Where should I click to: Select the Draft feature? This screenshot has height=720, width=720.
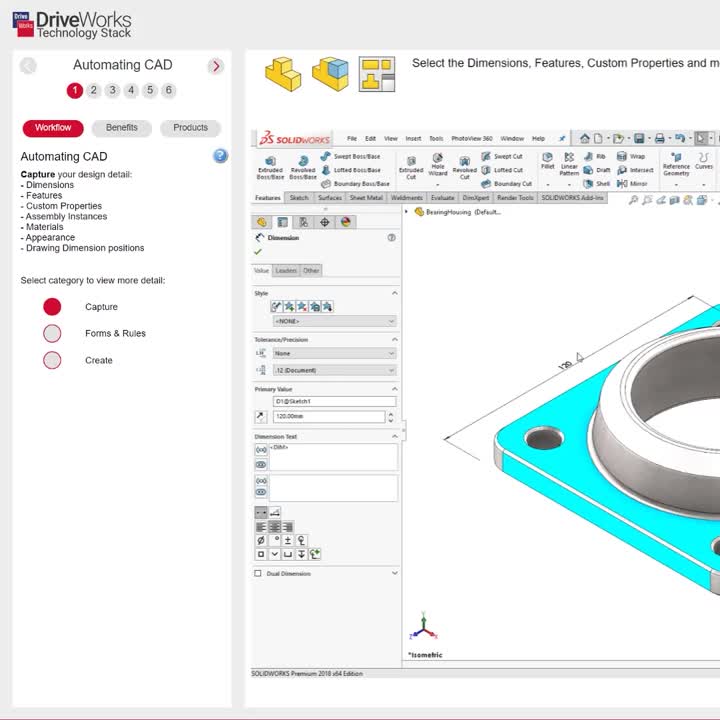click(x=597, y=170)
